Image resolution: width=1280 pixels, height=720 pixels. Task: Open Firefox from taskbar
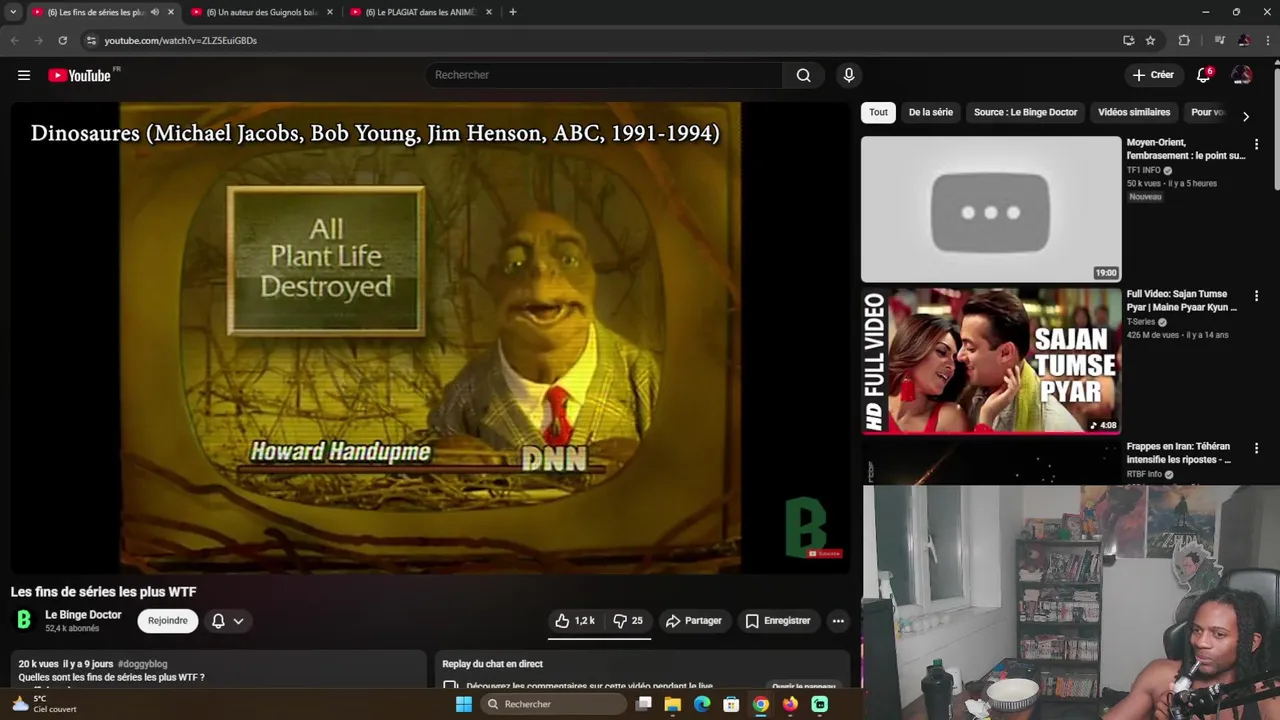pyautogui.click(x=790, y=704)
